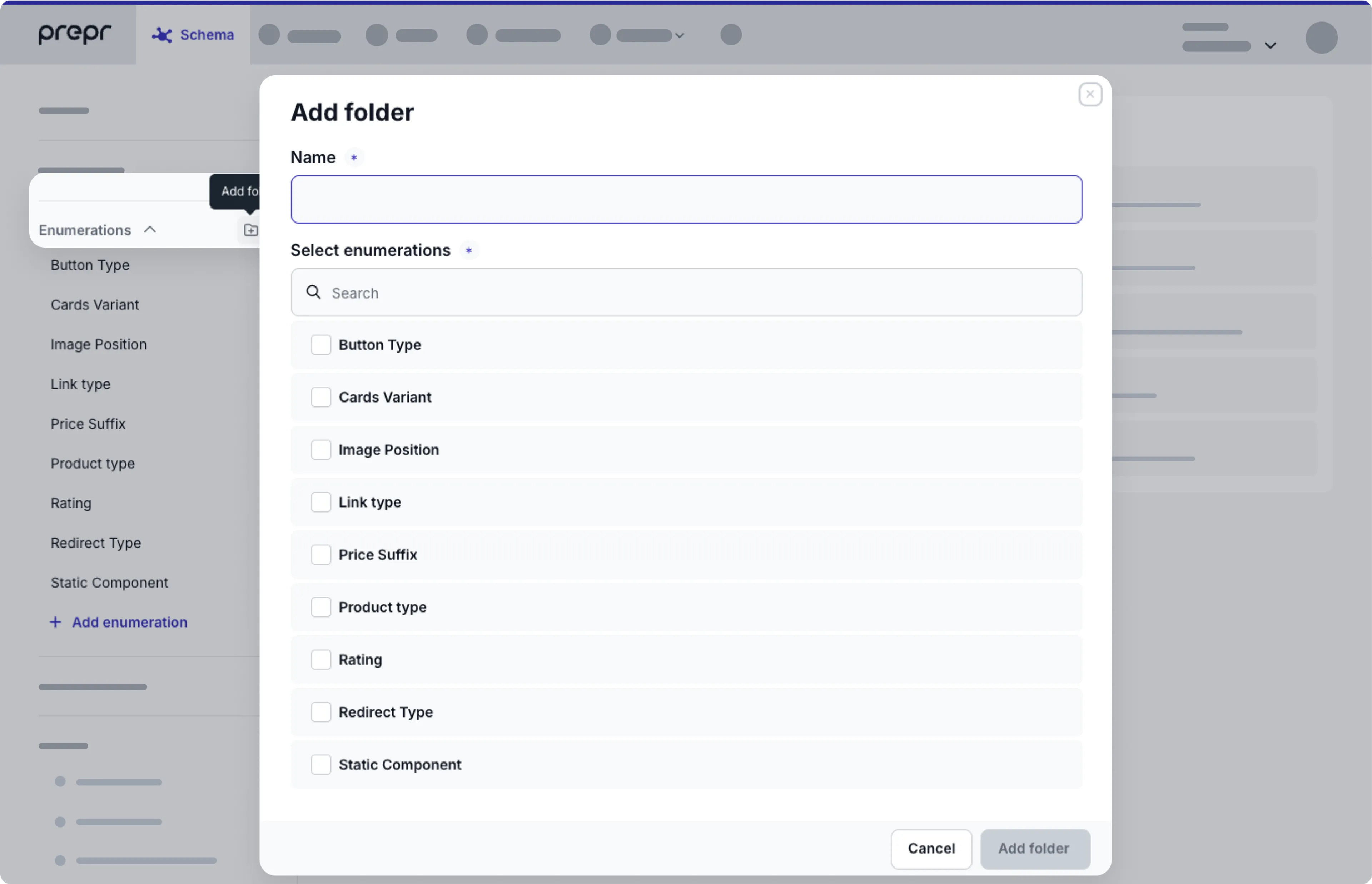Screen dimensions: 1372x884
Task: Click the magnifier icon in the Search field
Action: click(x=313, y=292)
